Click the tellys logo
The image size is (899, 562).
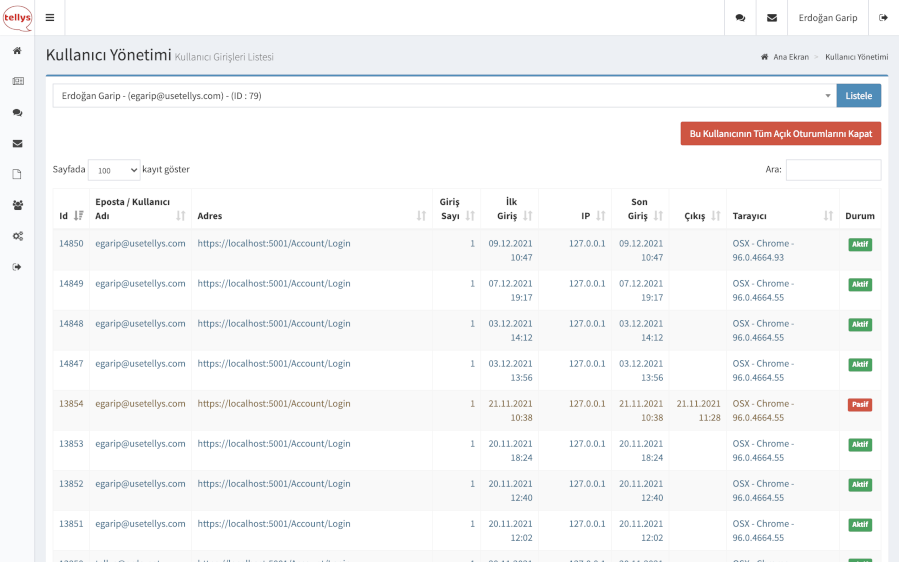17,17
